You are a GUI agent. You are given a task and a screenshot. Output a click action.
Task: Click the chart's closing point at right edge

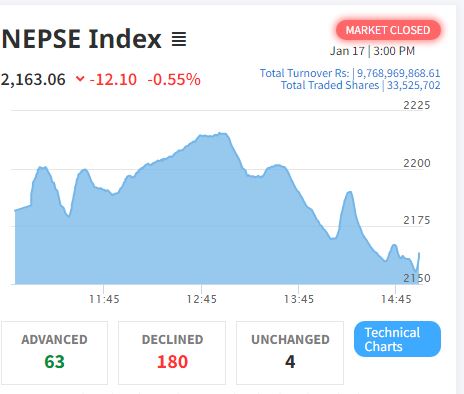[x=419, y=254]
